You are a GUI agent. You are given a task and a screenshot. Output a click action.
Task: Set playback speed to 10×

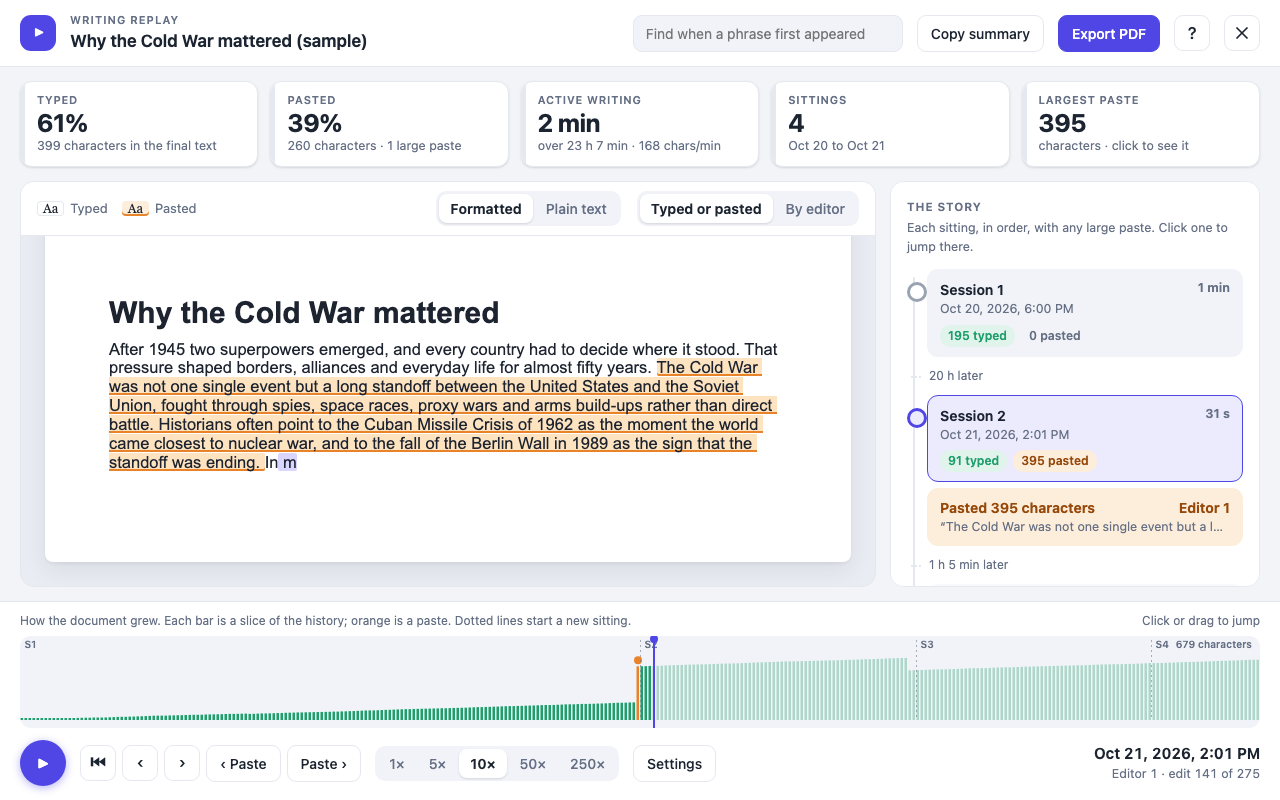pos(483,764)
